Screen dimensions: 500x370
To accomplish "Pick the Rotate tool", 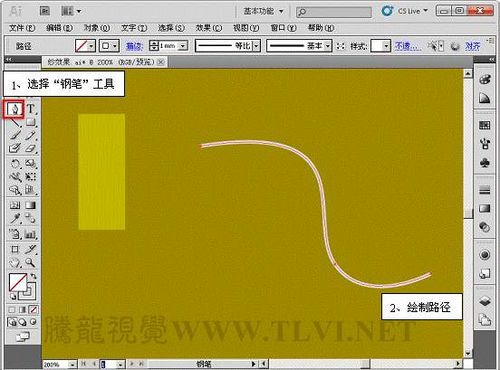I will [x=15, y=163].
